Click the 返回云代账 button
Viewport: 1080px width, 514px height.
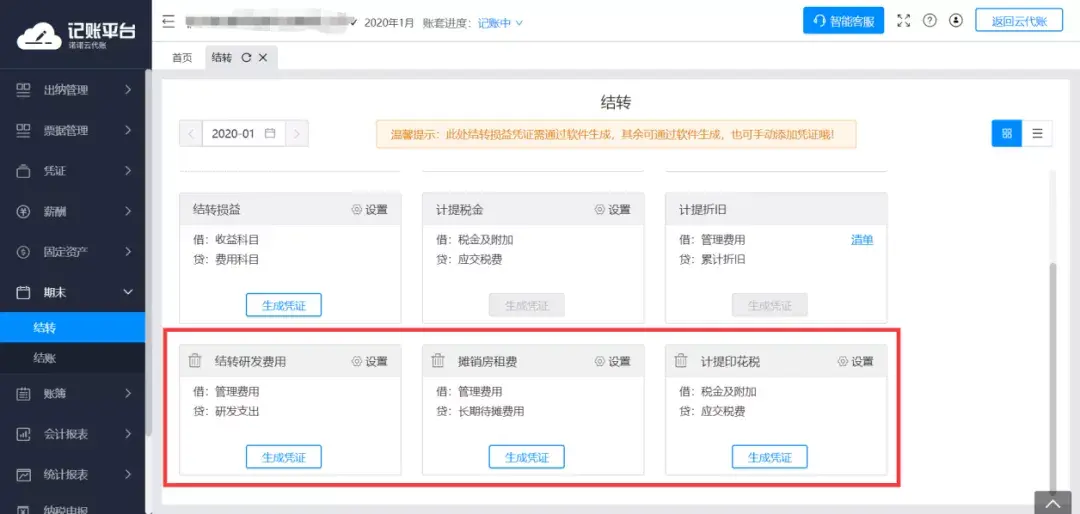1019,21
